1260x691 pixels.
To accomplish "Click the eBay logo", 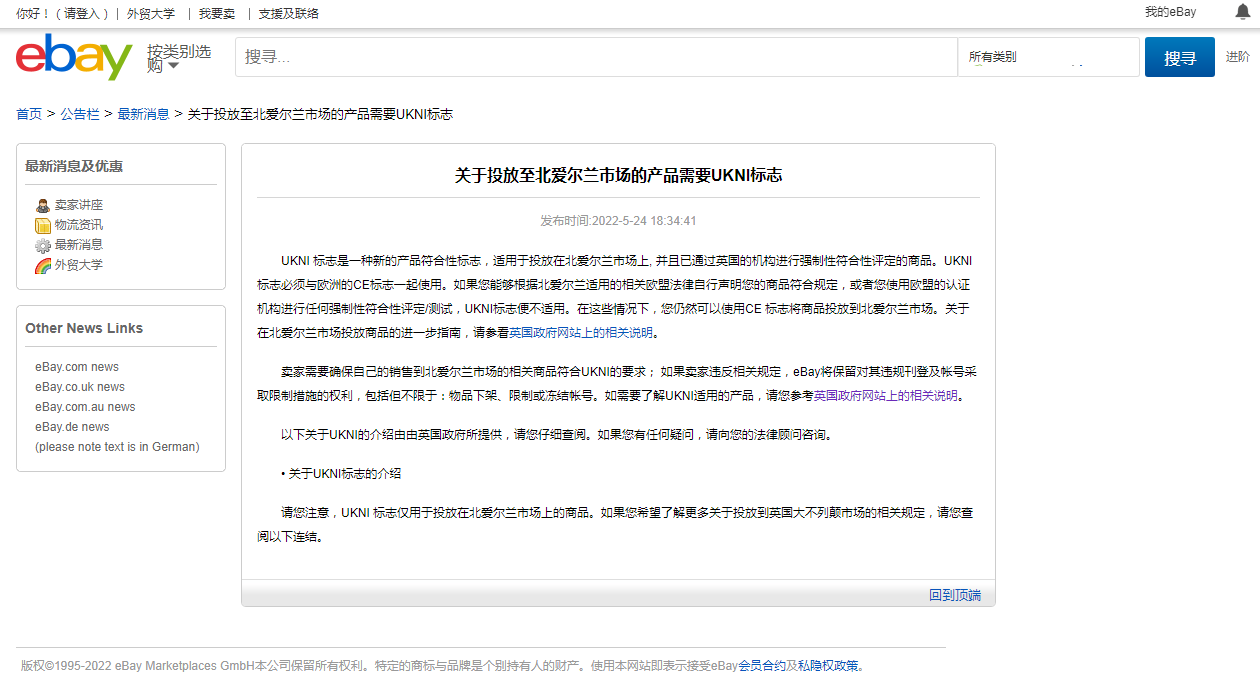I will tap(74, 57).
